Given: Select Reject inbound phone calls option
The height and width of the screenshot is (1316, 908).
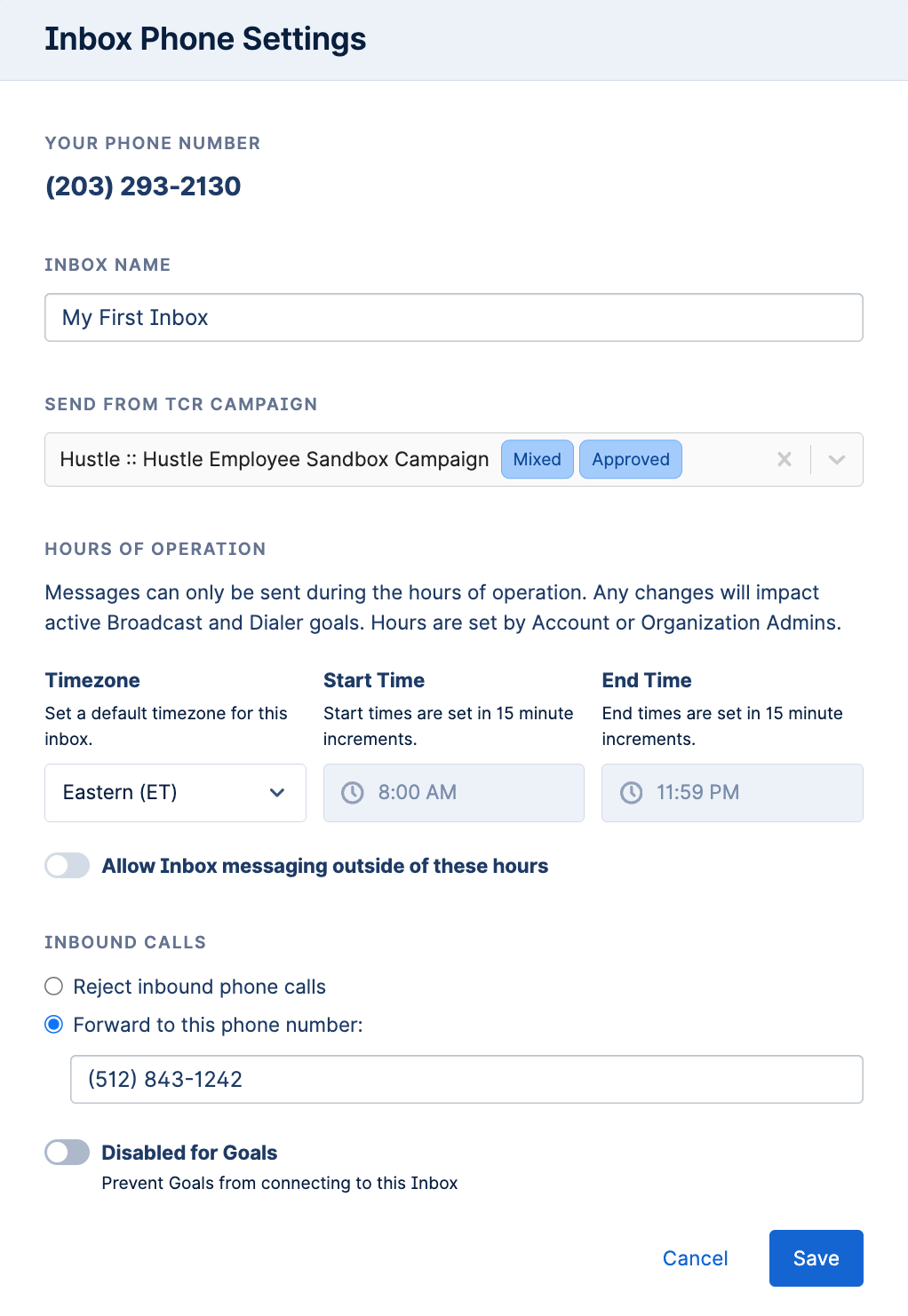Looking at the screenshot, I should pyautogui.click(x=54, y=987).
